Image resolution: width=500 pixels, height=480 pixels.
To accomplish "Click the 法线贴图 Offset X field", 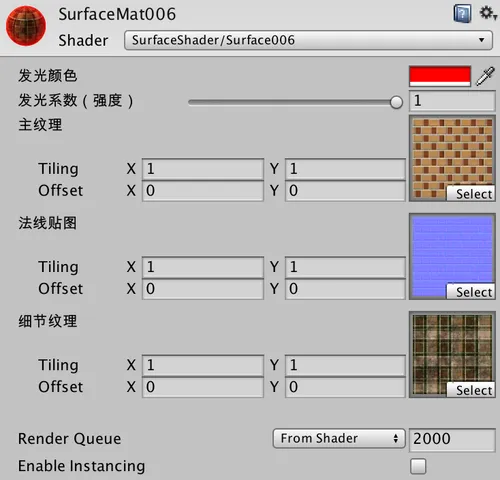I will (x=203, y=289).
